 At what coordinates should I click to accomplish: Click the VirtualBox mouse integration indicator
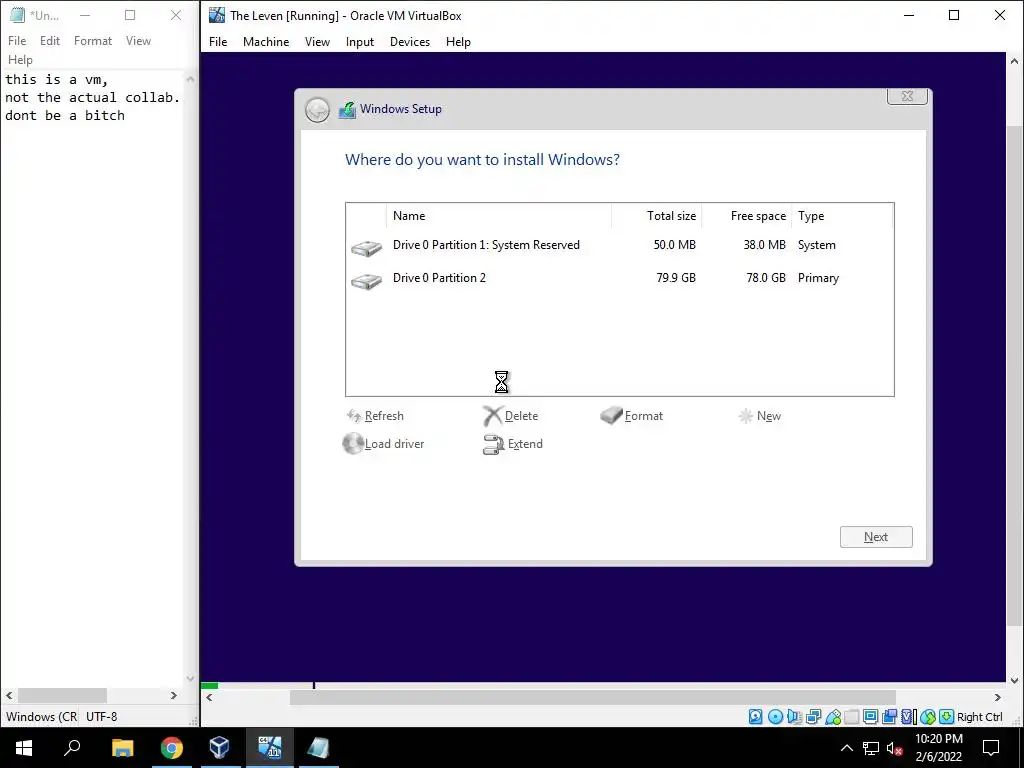pos(928,716)
